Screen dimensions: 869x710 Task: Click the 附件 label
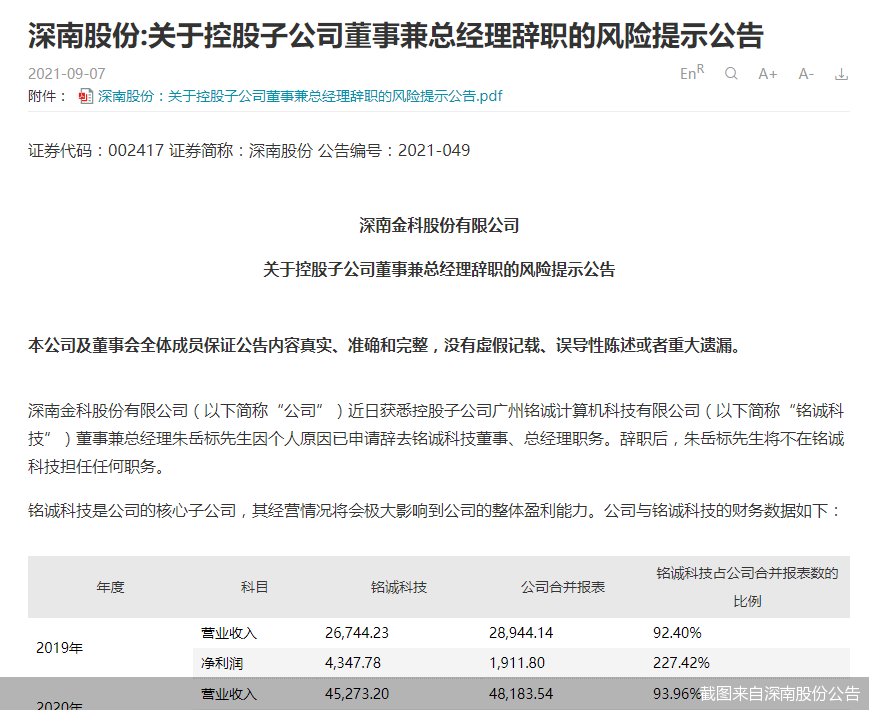[x=47, y=96]
